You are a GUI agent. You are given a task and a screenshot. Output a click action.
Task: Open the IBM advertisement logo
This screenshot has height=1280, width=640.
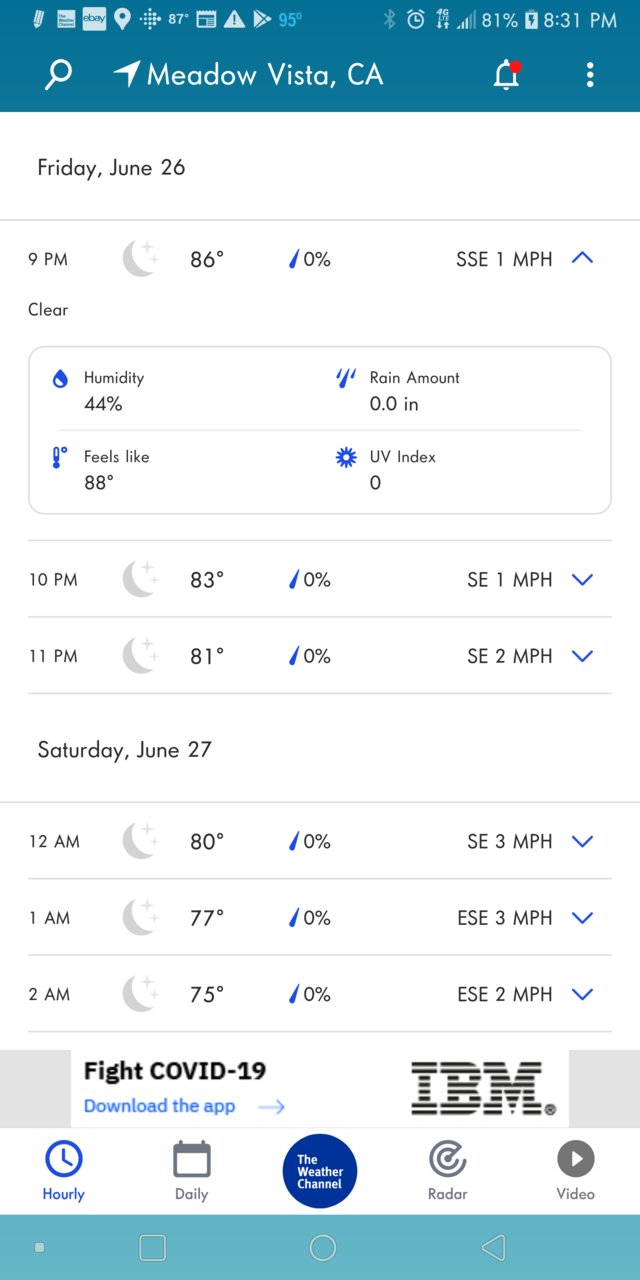click(484, 1088)
